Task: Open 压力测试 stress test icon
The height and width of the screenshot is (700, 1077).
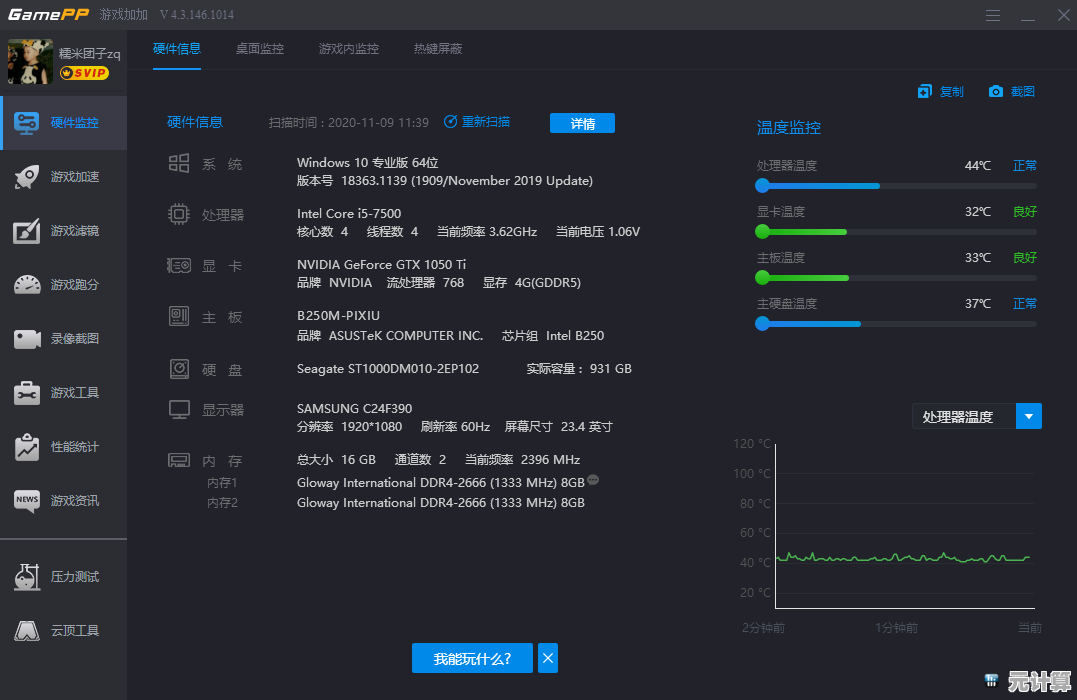Action: click(x=27, y=577)
